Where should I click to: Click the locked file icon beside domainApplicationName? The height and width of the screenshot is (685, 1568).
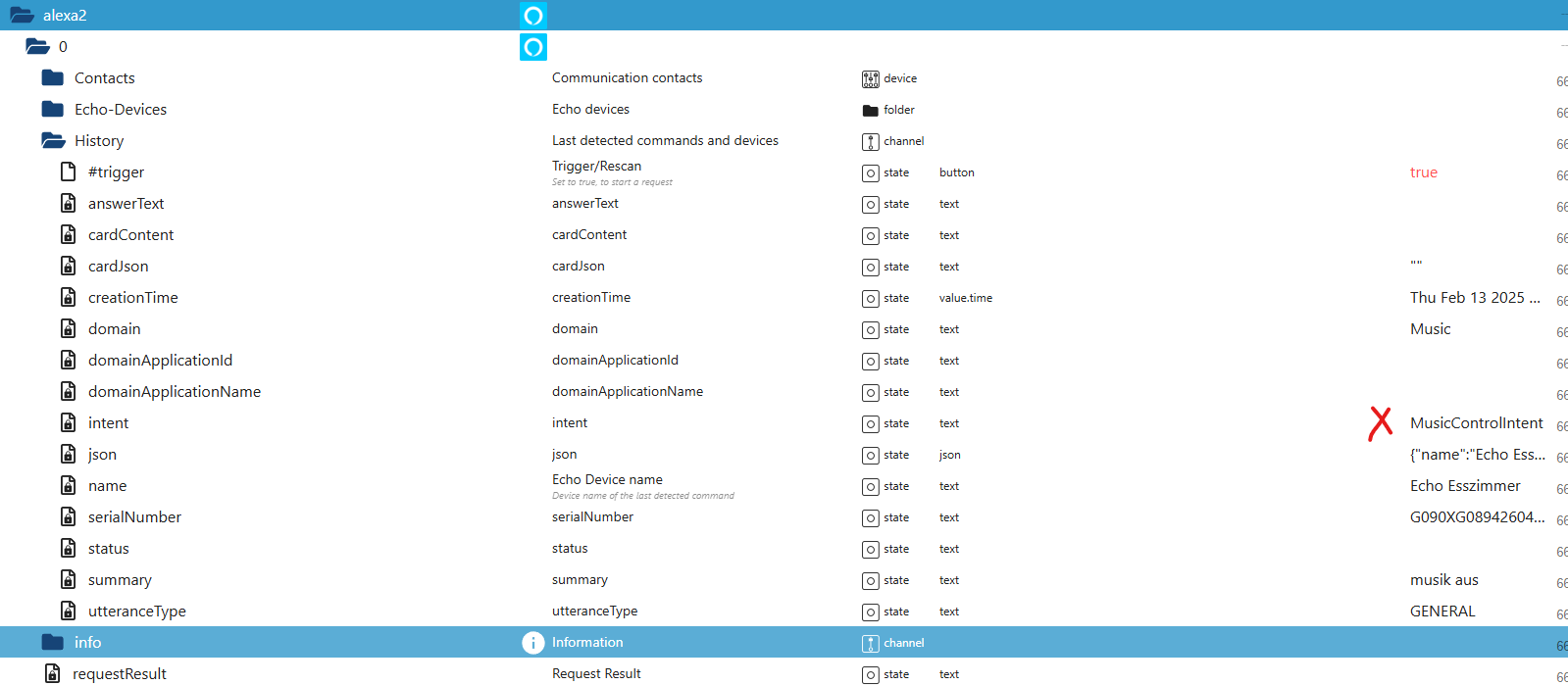point(68,391)
